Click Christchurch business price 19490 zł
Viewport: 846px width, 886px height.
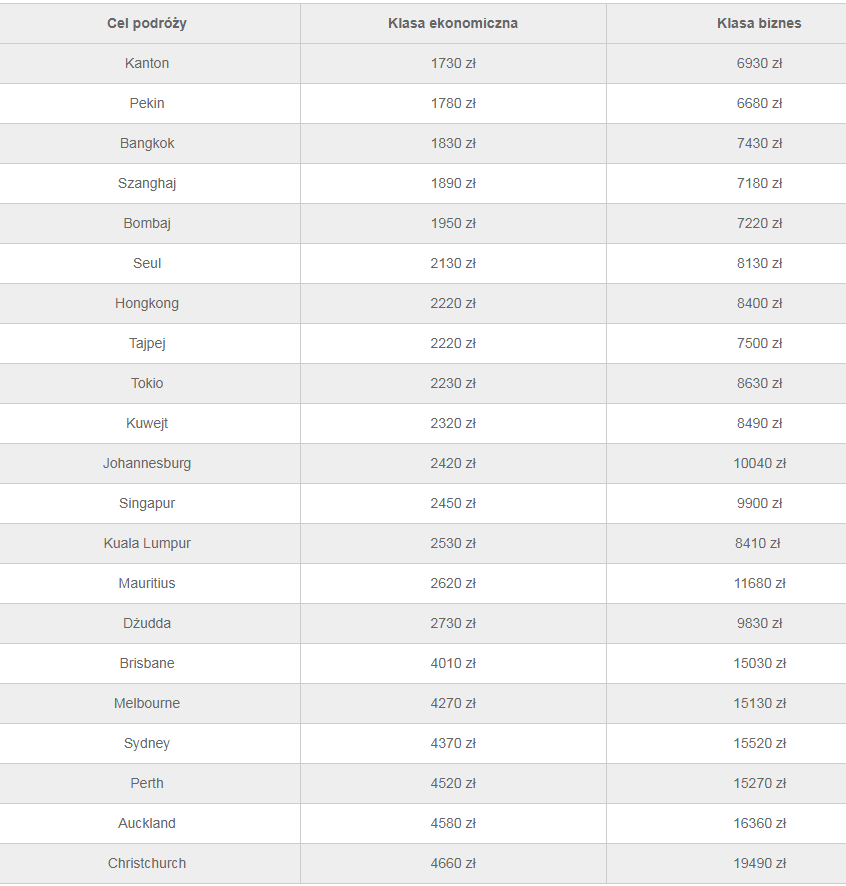[759, 863]
